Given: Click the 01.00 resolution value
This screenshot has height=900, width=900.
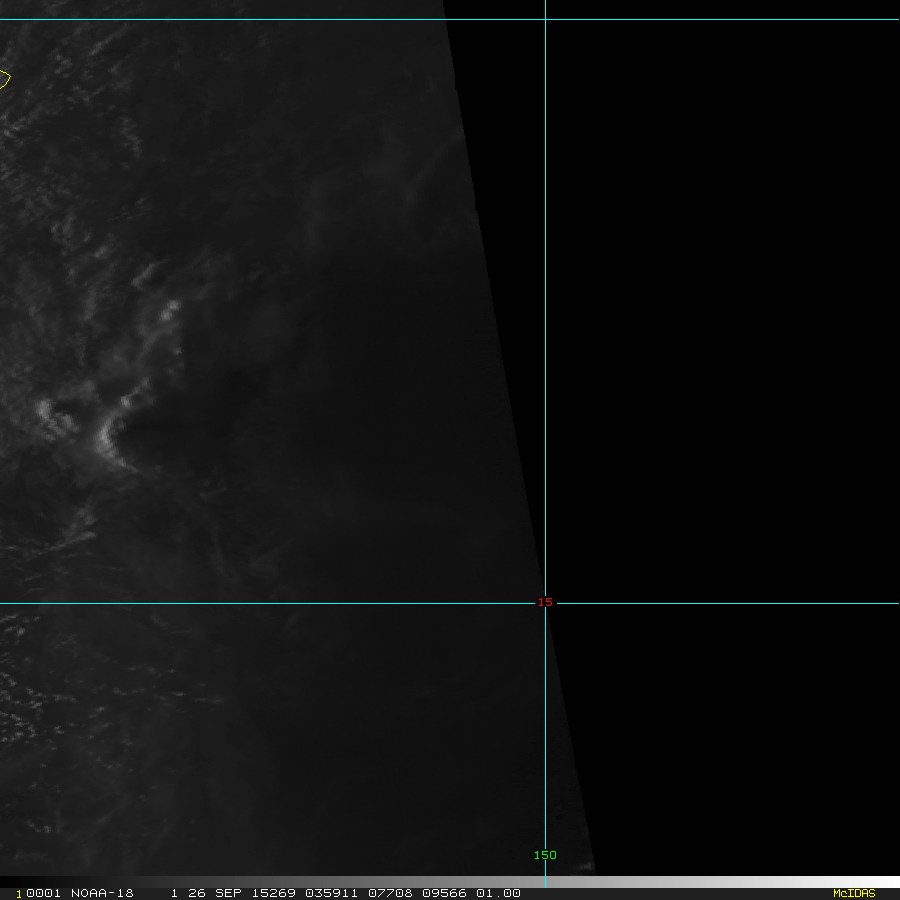Looking at the screenshot, I should [498, 893].
